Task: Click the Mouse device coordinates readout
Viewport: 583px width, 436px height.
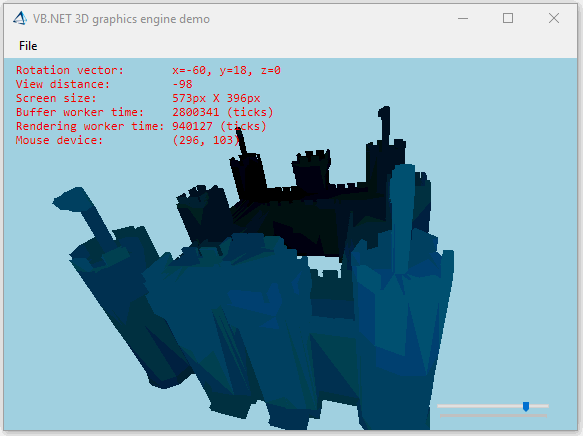Action: (x=206, y=140)
